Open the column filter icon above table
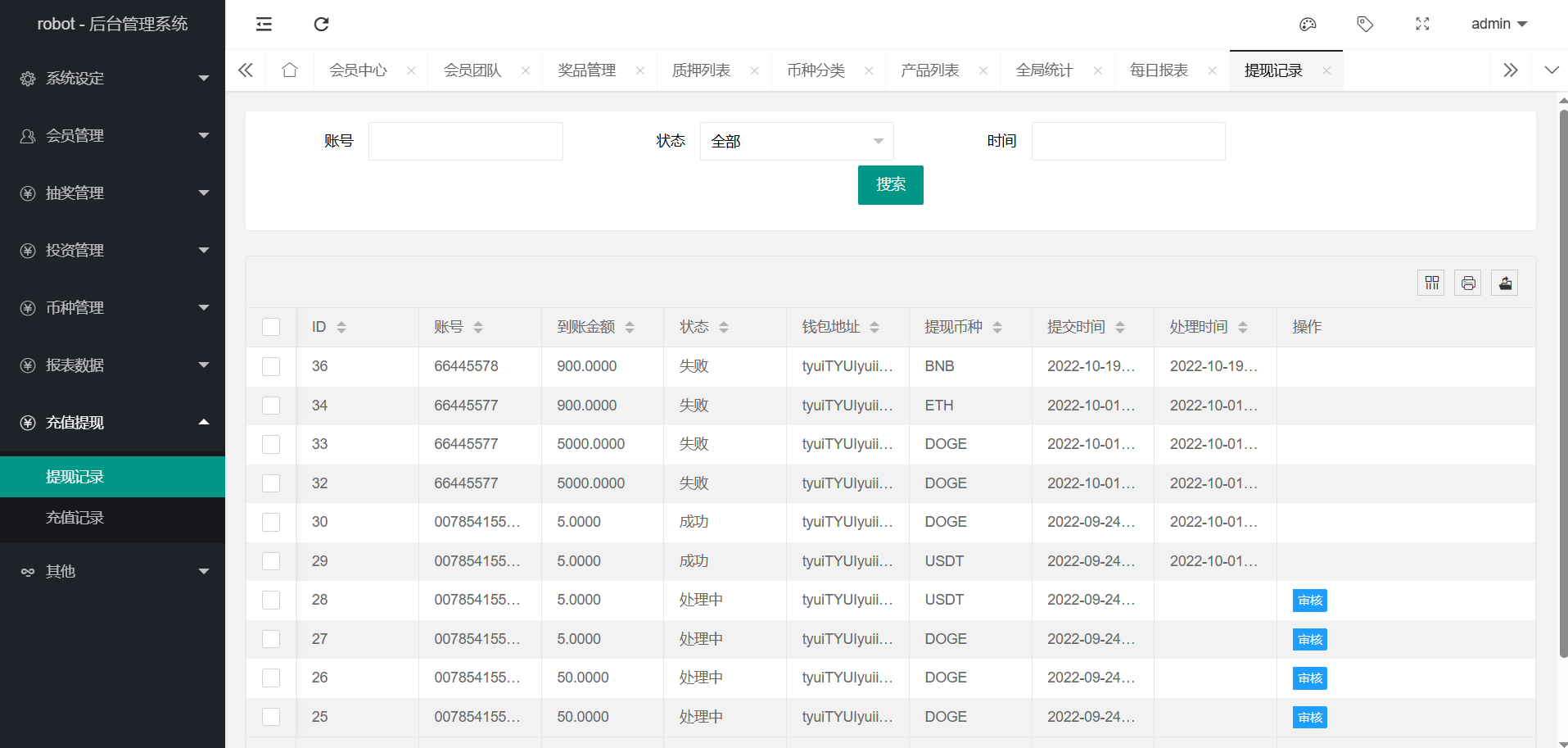This screenshot has height=748, width=1568. (1431, 283)
